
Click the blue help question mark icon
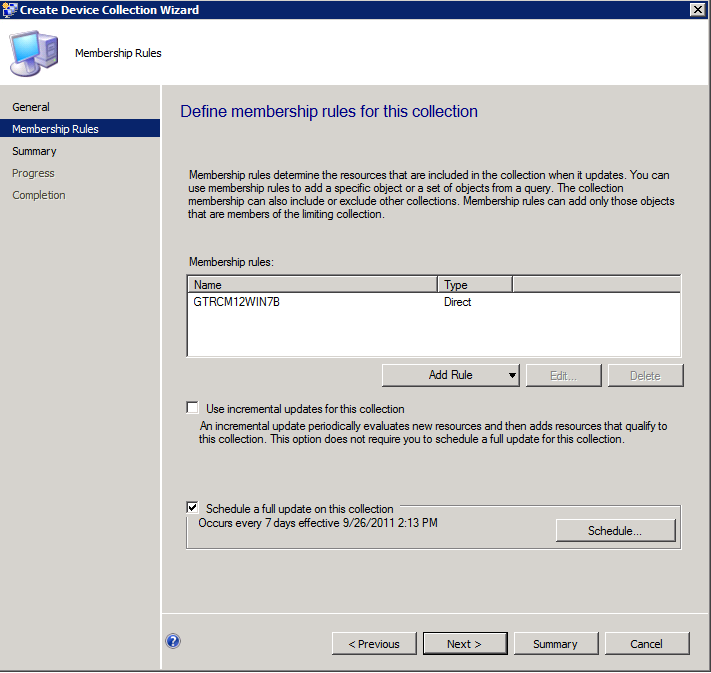(x=173, y=641)
